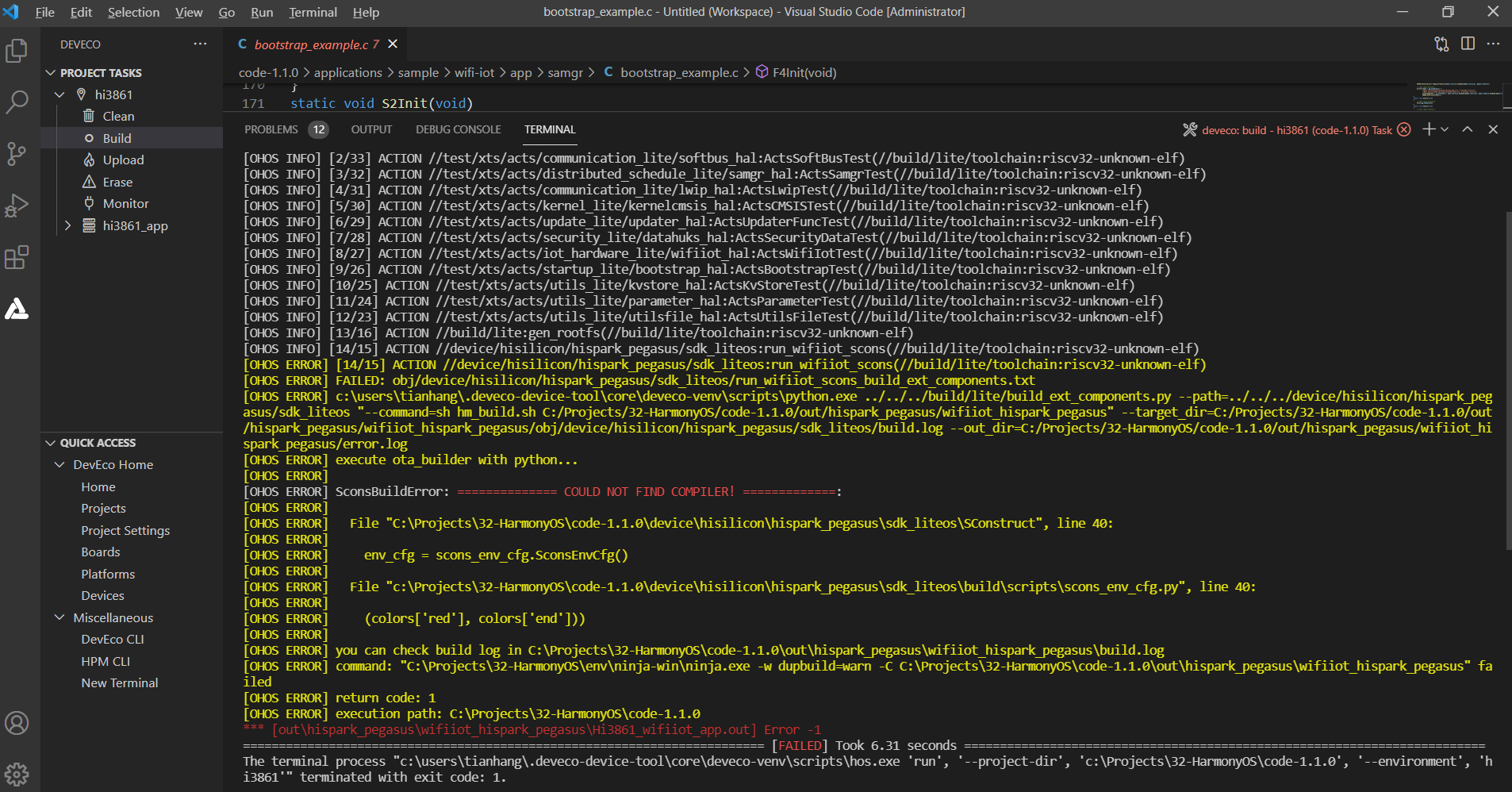Run the Upload task
1512x792 pixels.
[123, 160]
